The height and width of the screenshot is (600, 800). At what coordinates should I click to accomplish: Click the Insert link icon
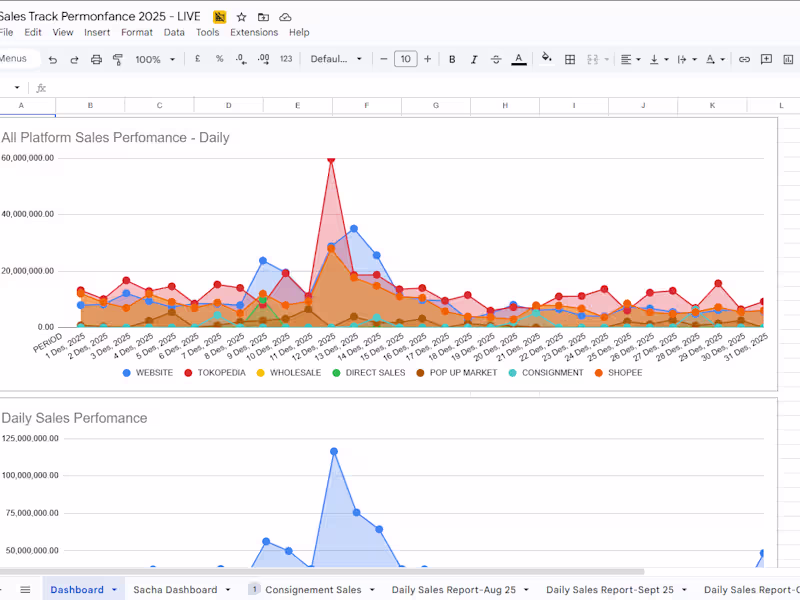pos(743,59)
